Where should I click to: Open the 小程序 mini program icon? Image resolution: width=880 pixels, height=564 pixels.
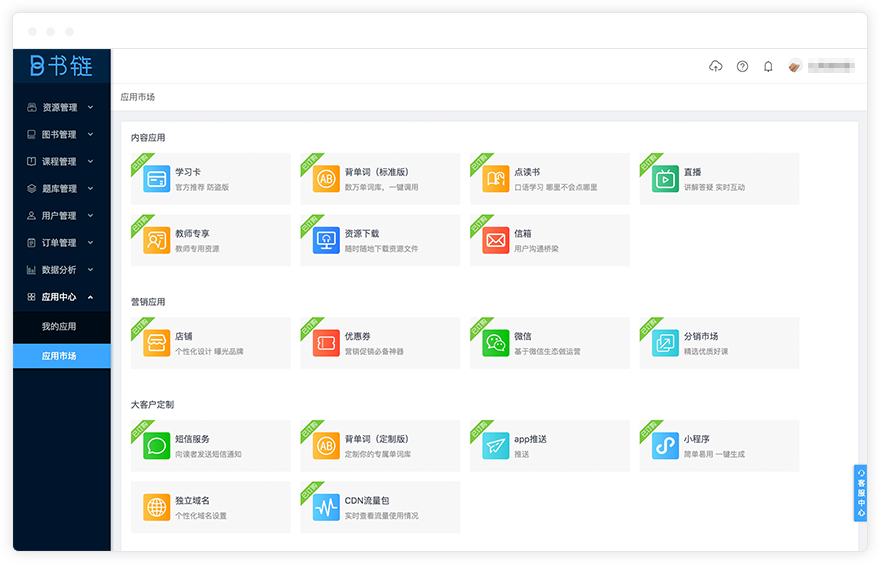pos(665,446)
